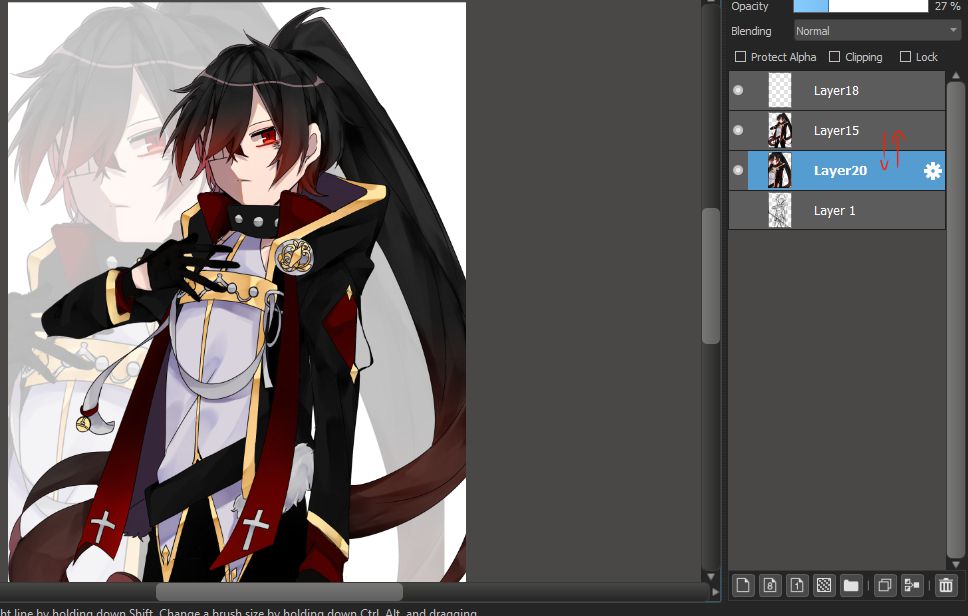The image size is (968, 616).
Task: Hide Layer15 using its visibility dot
Action: 738,131
